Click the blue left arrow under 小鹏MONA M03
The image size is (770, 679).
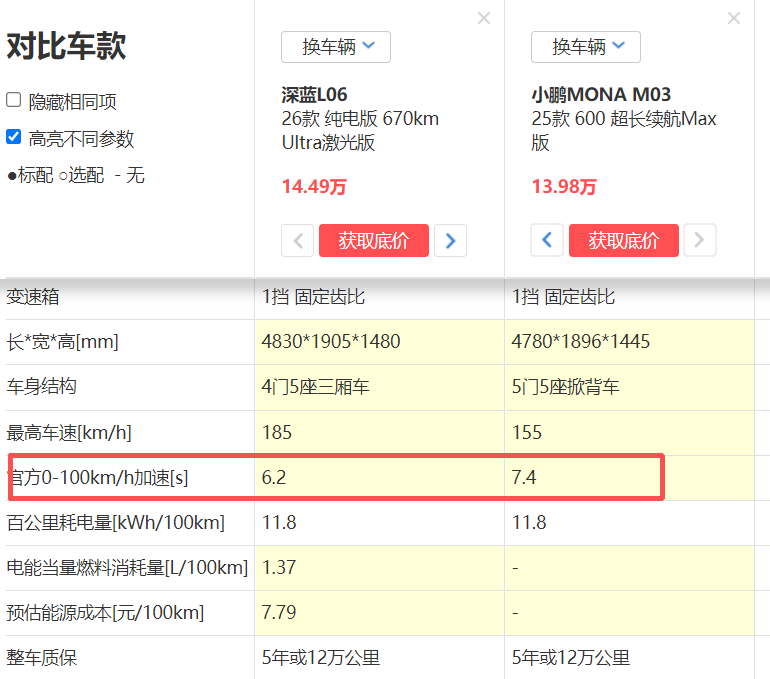547,240
